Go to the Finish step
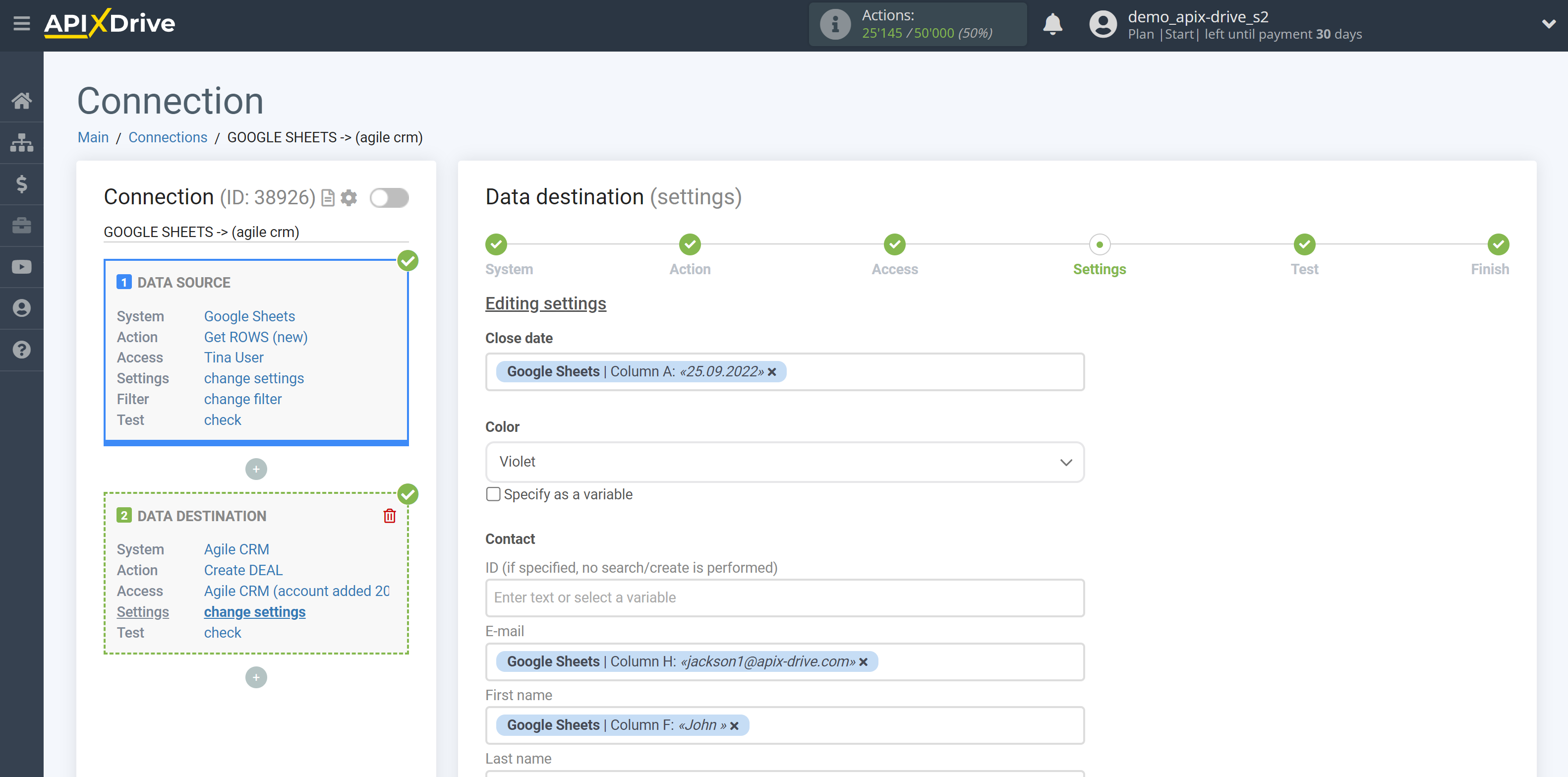 tap(1498, 245)
